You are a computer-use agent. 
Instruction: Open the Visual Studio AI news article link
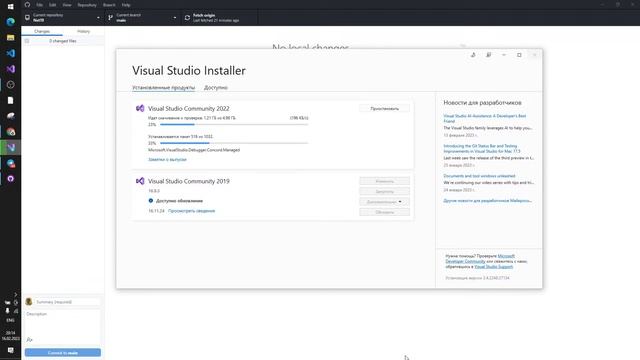tap(485, 118)
